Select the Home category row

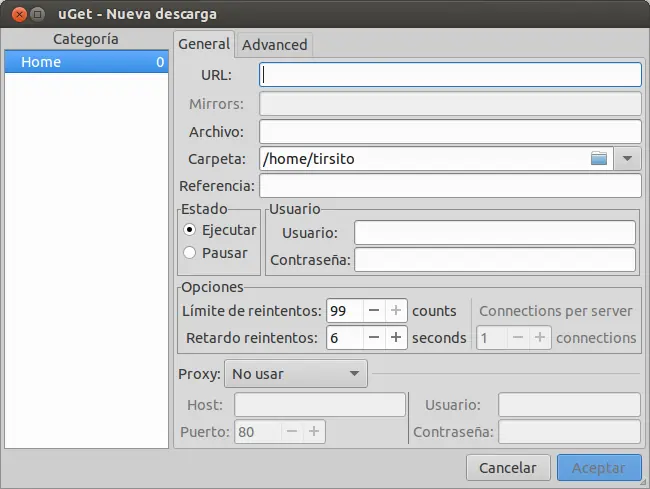(x=87, y=62)
